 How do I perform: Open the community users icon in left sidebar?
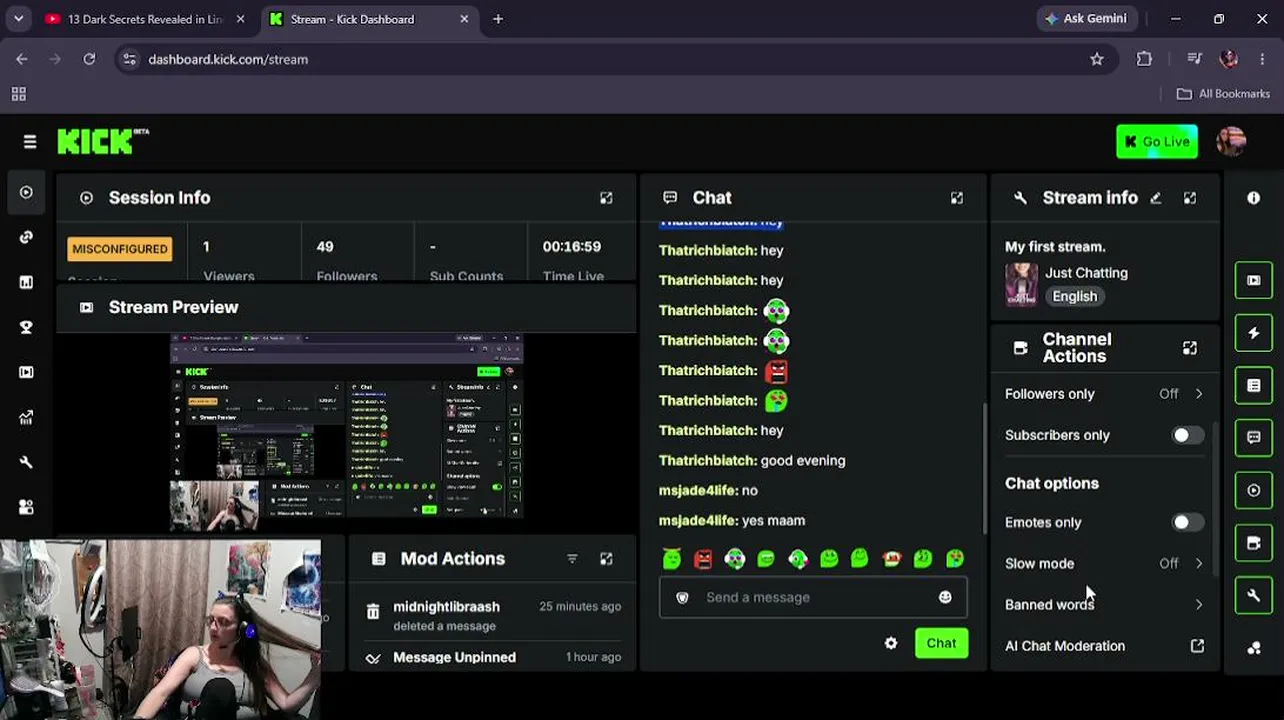point(26,507)
